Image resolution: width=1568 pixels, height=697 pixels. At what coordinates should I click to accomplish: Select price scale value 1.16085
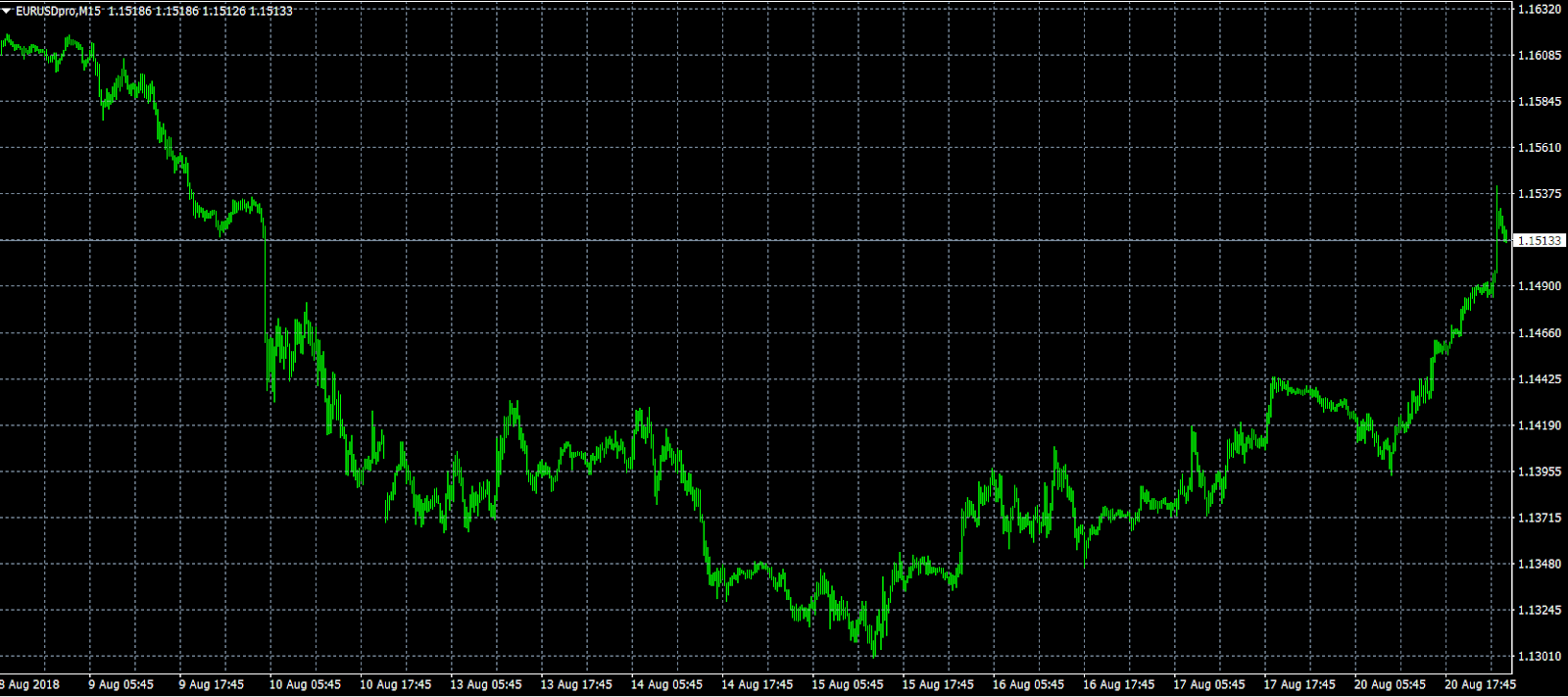(1539, 55)
